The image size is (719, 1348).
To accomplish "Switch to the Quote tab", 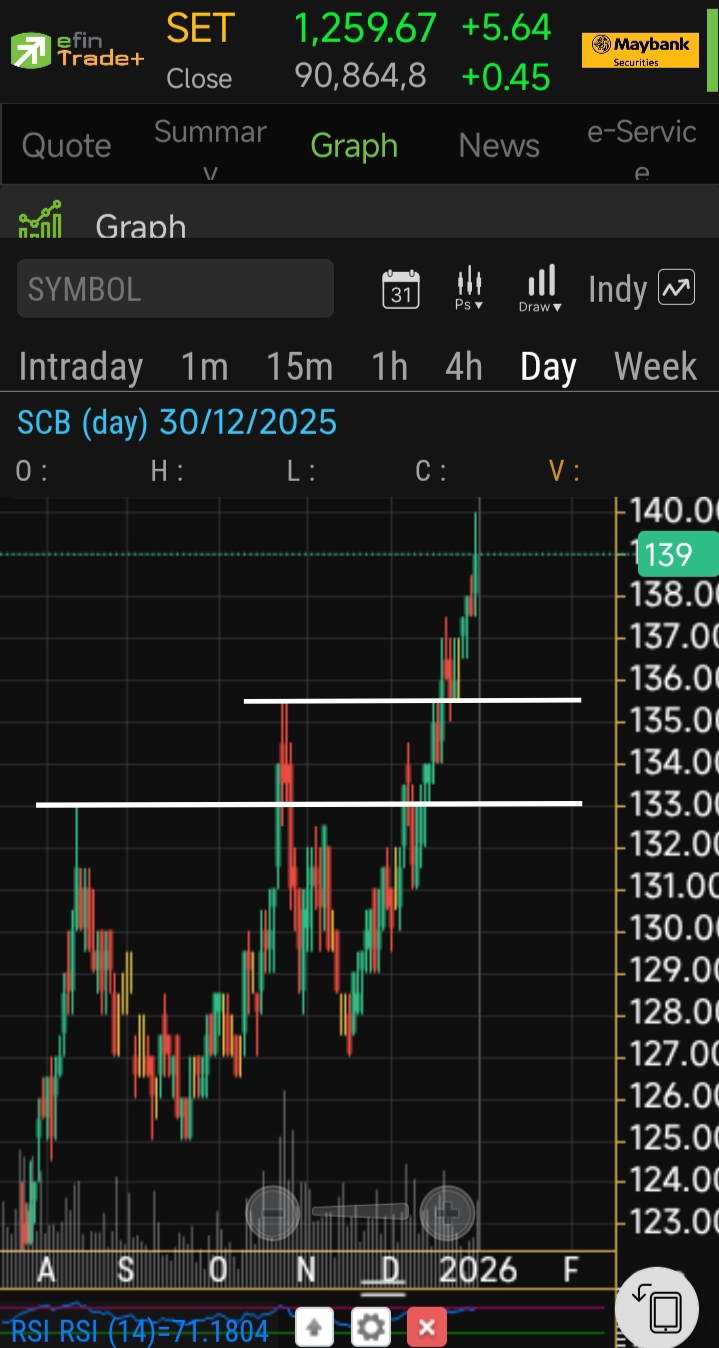I will click(x=66, y=146).
